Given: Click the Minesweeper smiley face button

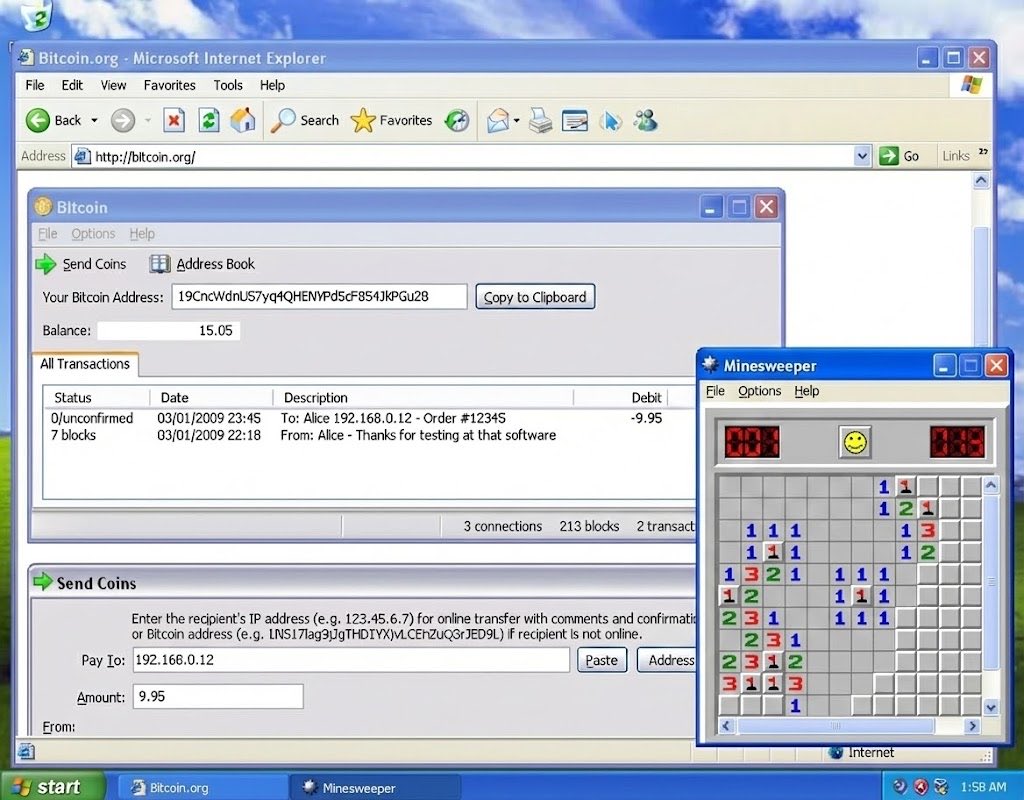Looking at the screenshot, I should tap(855, 442).
